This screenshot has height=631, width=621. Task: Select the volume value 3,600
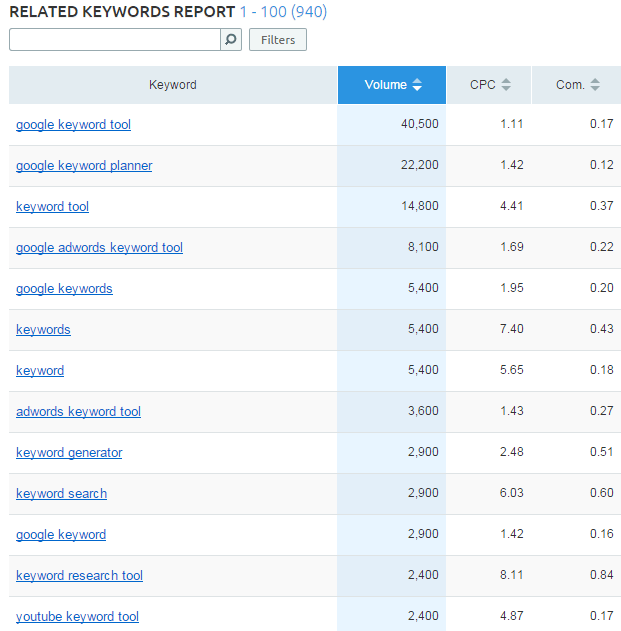coord(423,411)
